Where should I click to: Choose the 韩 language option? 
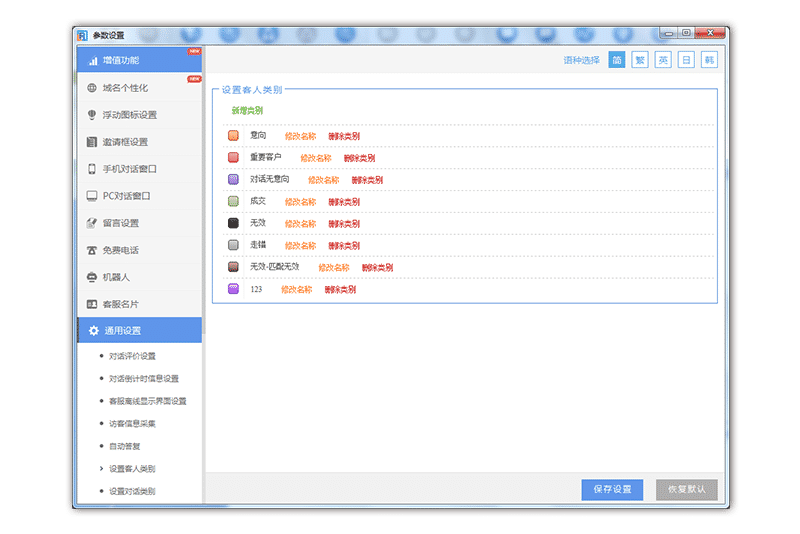[x=709, y=60]
